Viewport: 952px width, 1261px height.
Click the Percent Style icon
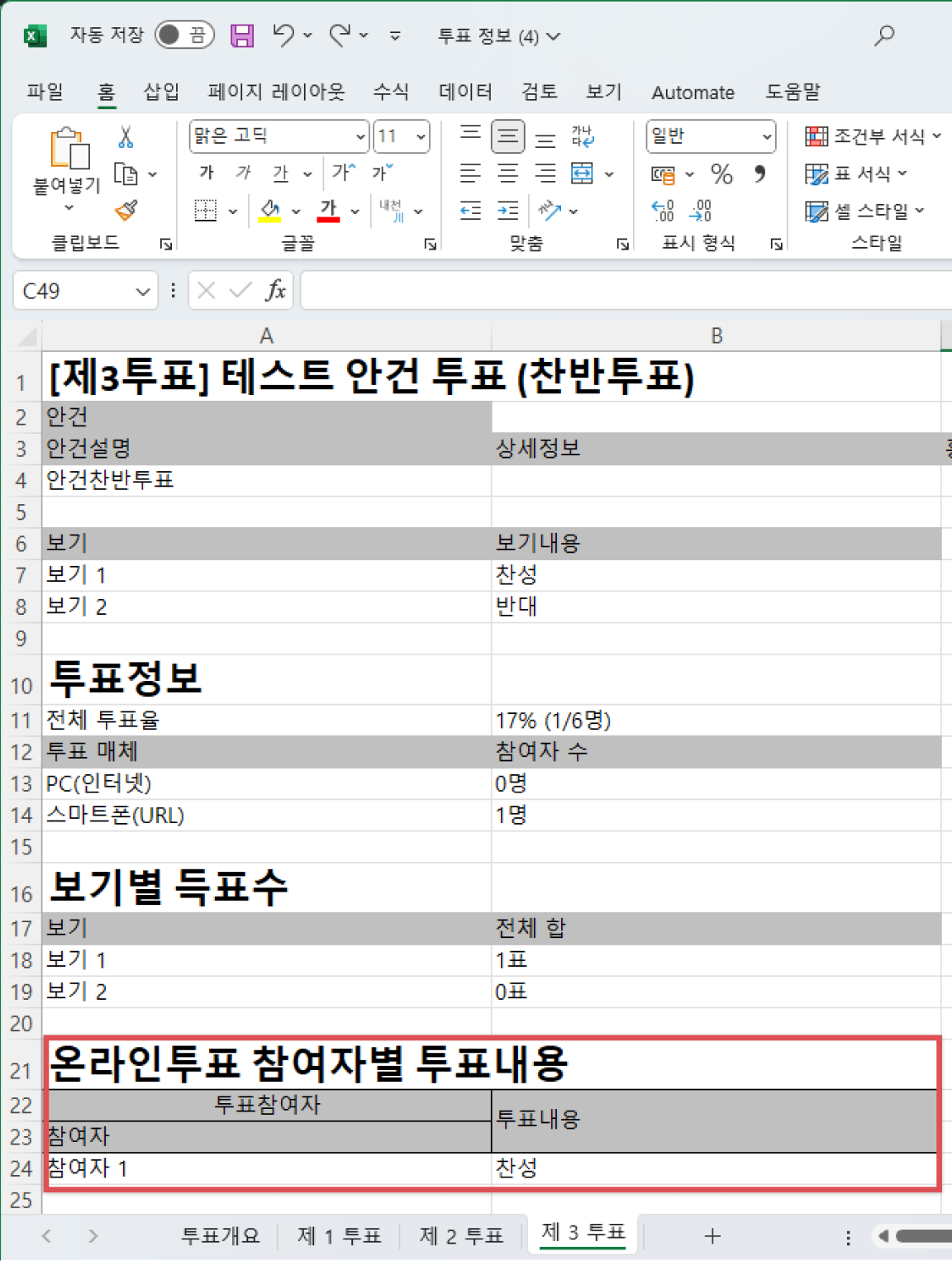(x=721, y=174)
